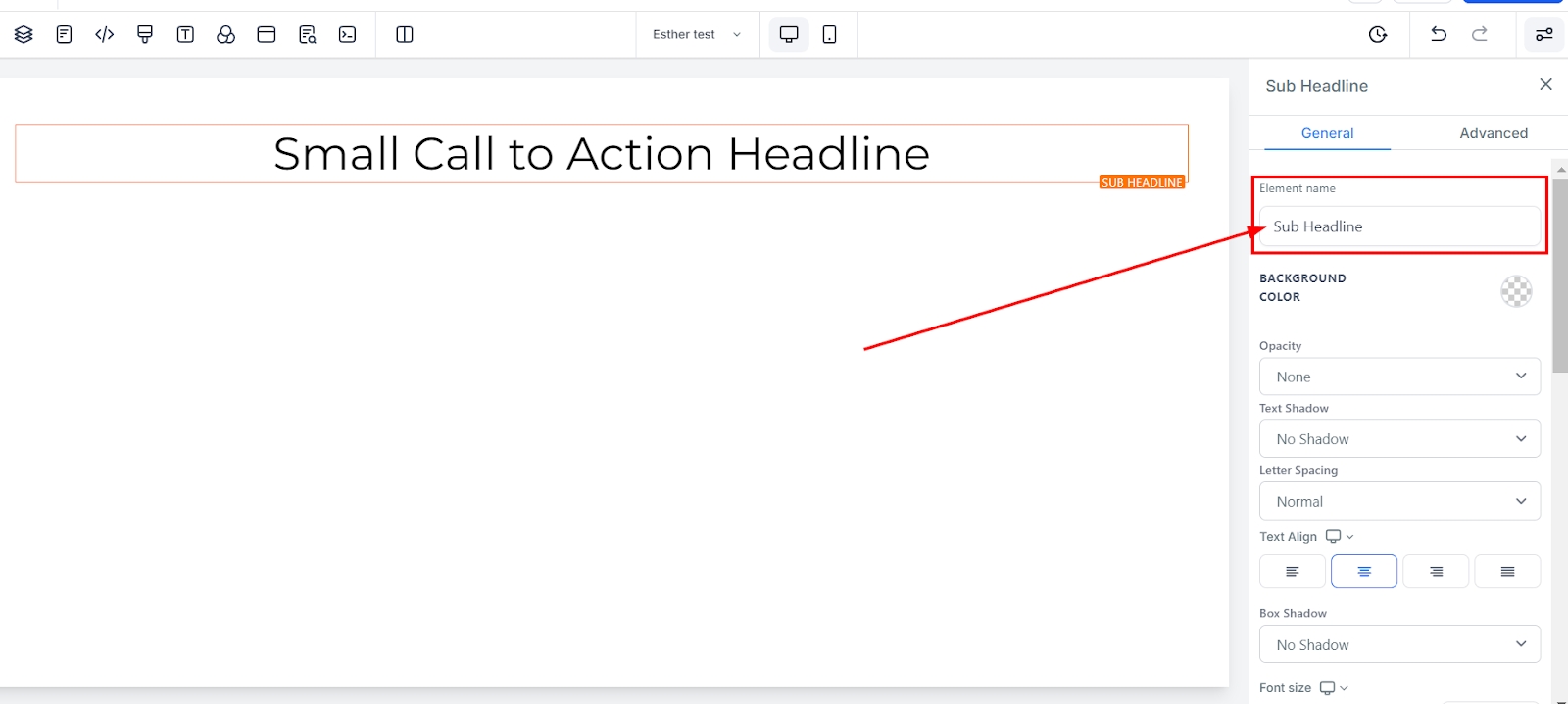Viewport: 1568px width, 704px height.
Task: Open the layers panel icon
Action: tap(24, 35)
